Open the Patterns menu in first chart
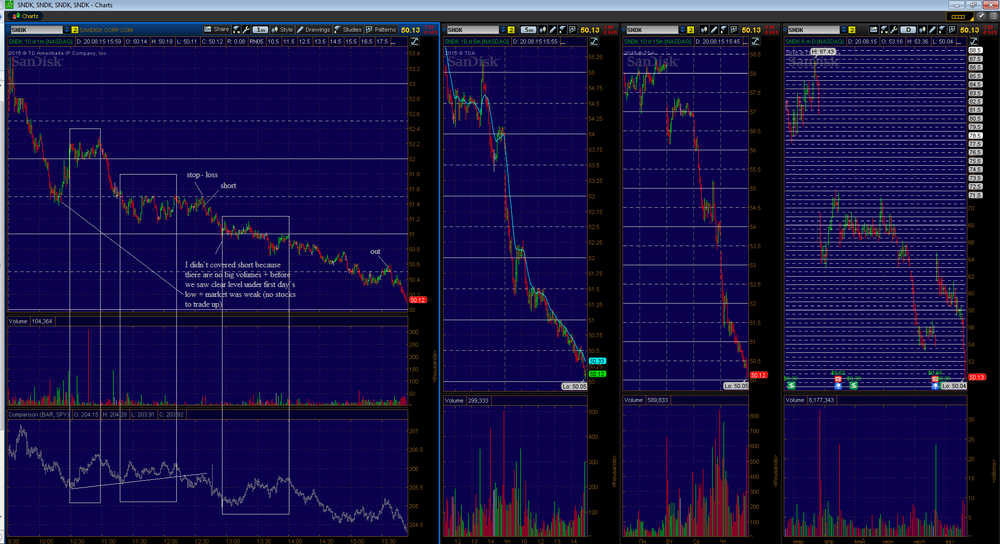The height and width of the screenshot is (544, 1000). coord(380,29)
